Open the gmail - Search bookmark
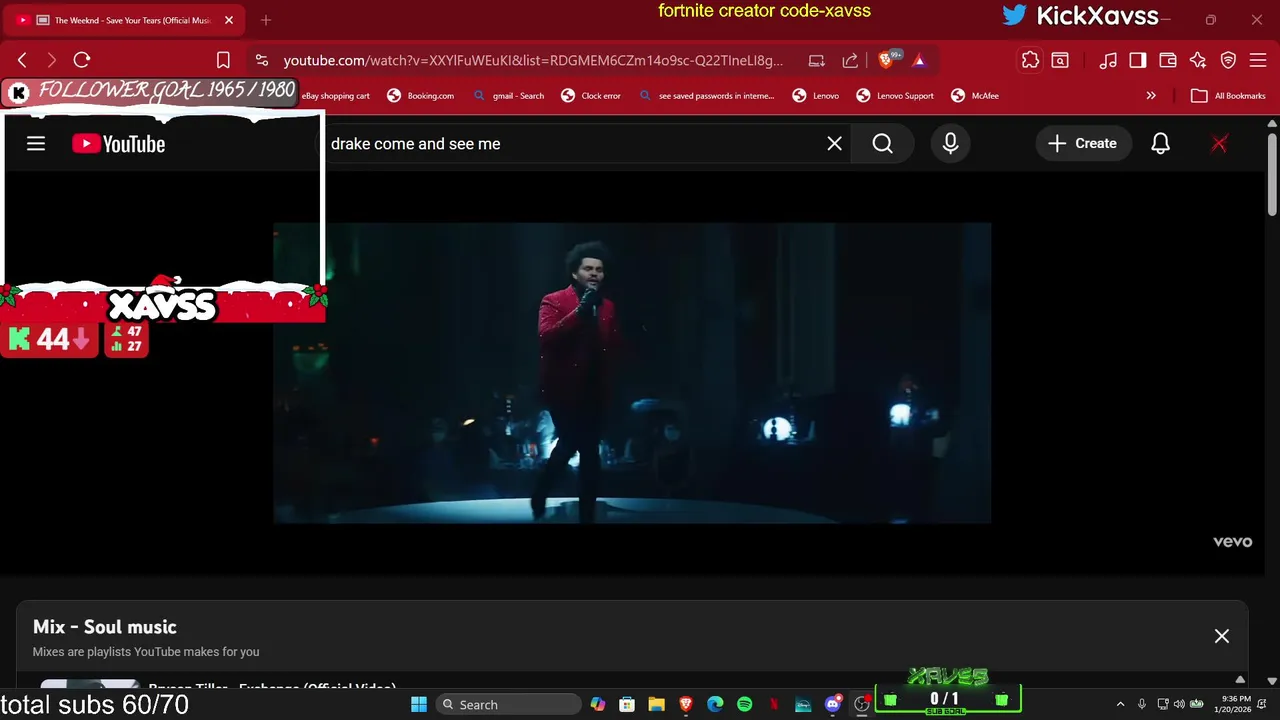 pos(508,96)
